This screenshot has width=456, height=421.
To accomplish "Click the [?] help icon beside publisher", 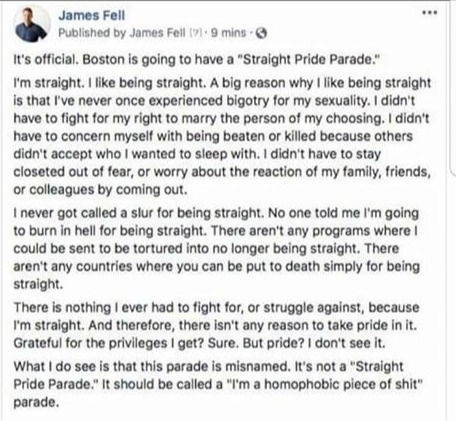I will pos(196,33).
